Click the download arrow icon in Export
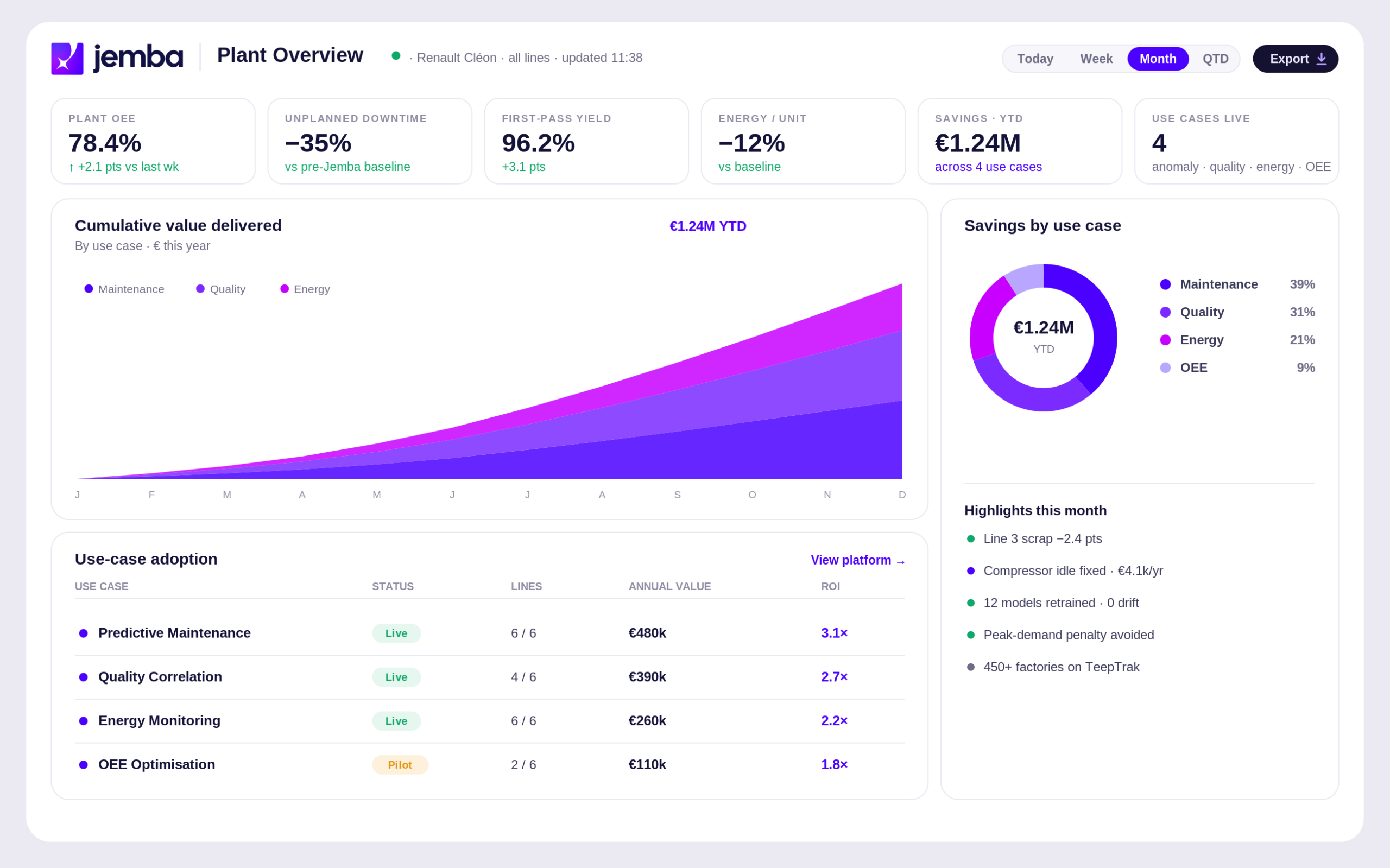 point(1321,59)
